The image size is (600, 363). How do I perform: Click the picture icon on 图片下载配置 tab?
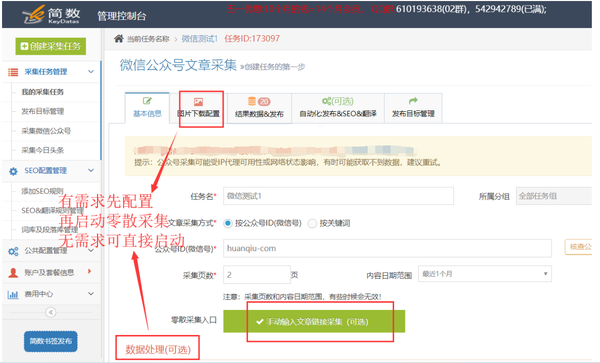click(198, 102)
